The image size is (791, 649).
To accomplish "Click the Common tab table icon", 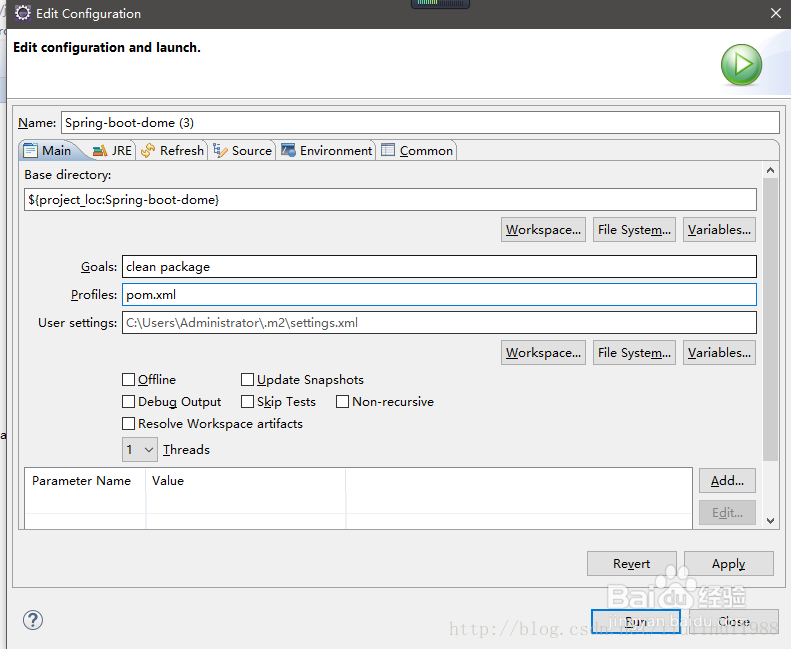I will 388,150.
